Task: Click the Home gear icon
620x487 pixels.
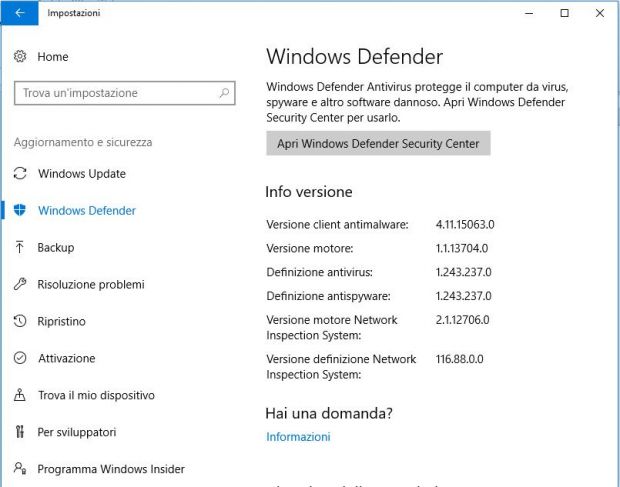Action: click(x=20, y=57)
